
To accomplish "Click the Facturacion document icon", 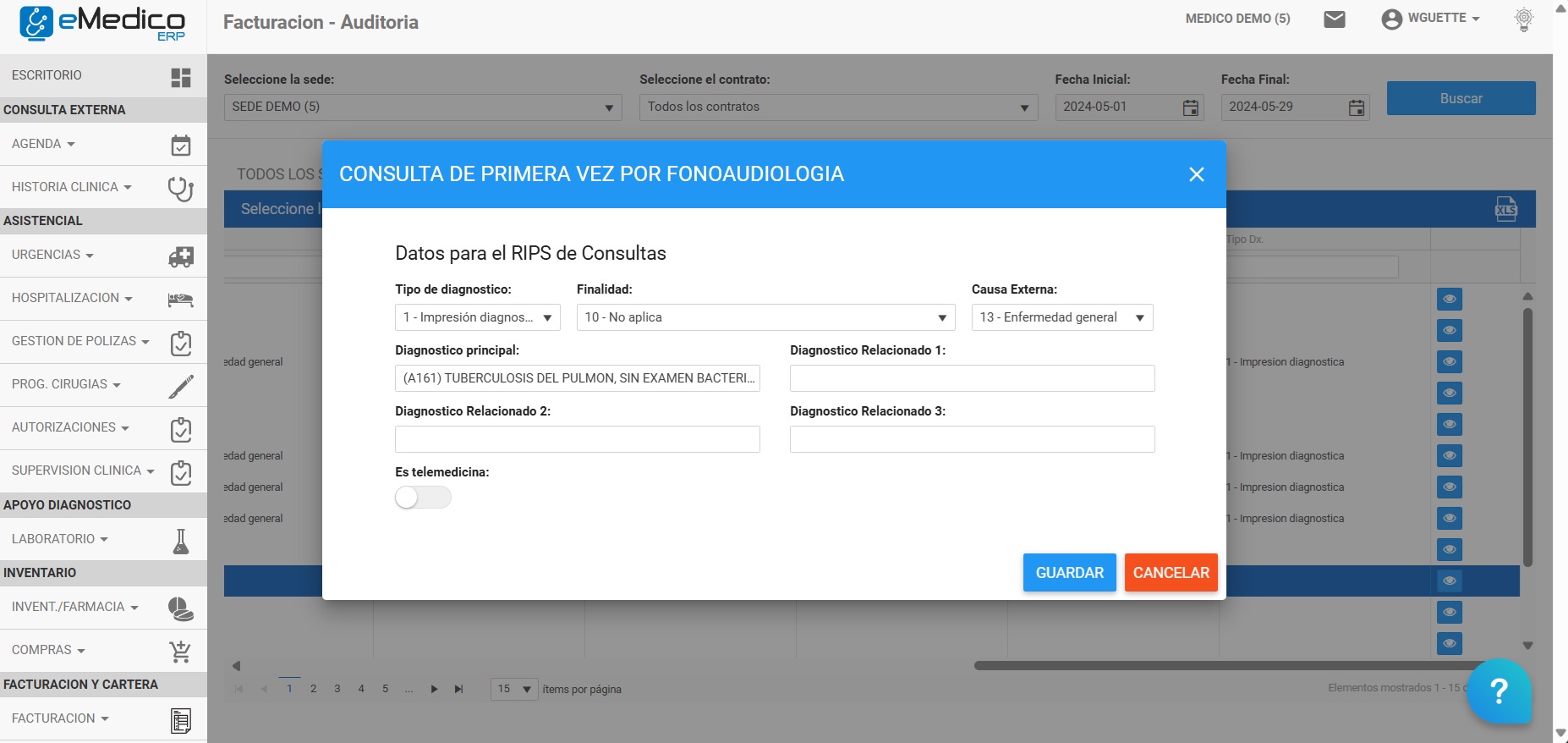I will 181,720.
